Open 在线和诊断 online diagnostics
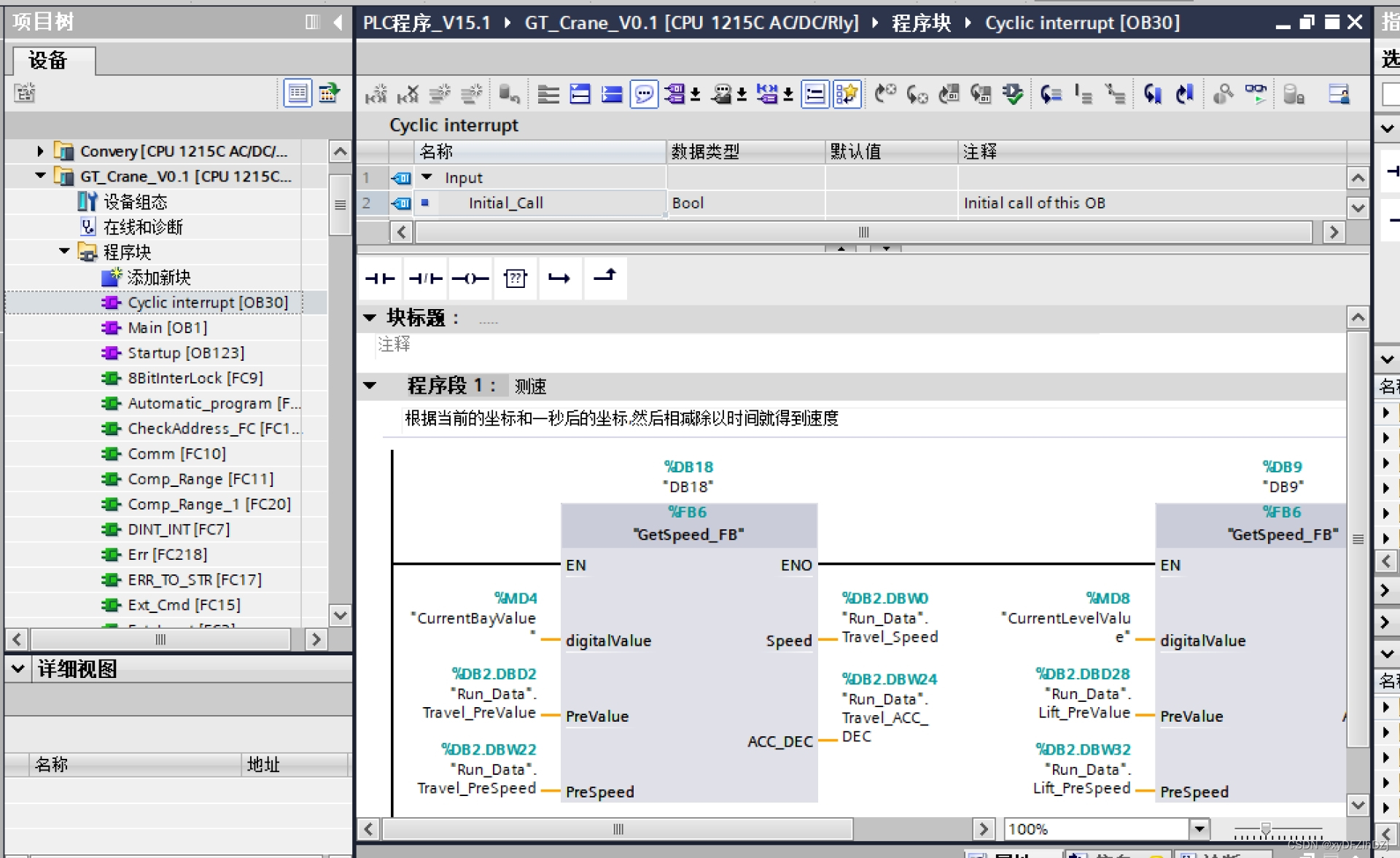This screenshot has height=858, width=1400. click(143, 227)
